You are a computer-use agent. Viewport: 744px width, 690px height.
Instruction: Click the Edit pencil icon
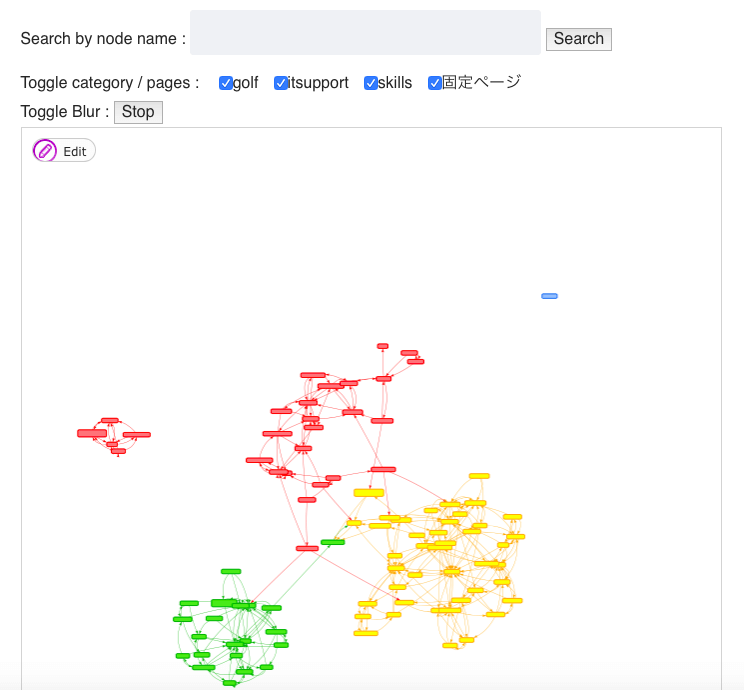click(x=45, y=151)
